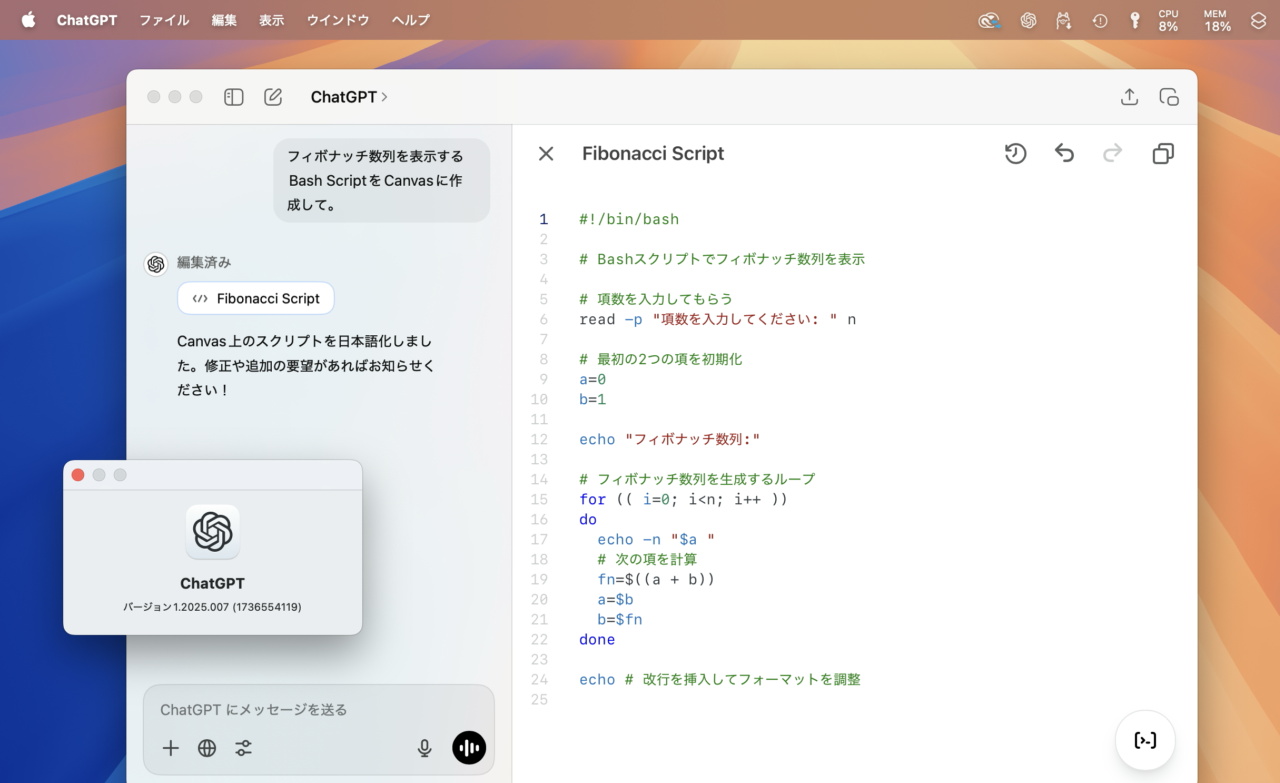Click the CPU 8% indicator
The height and width of the screenshot is (783, 1280).
(x=1168, y=20)
